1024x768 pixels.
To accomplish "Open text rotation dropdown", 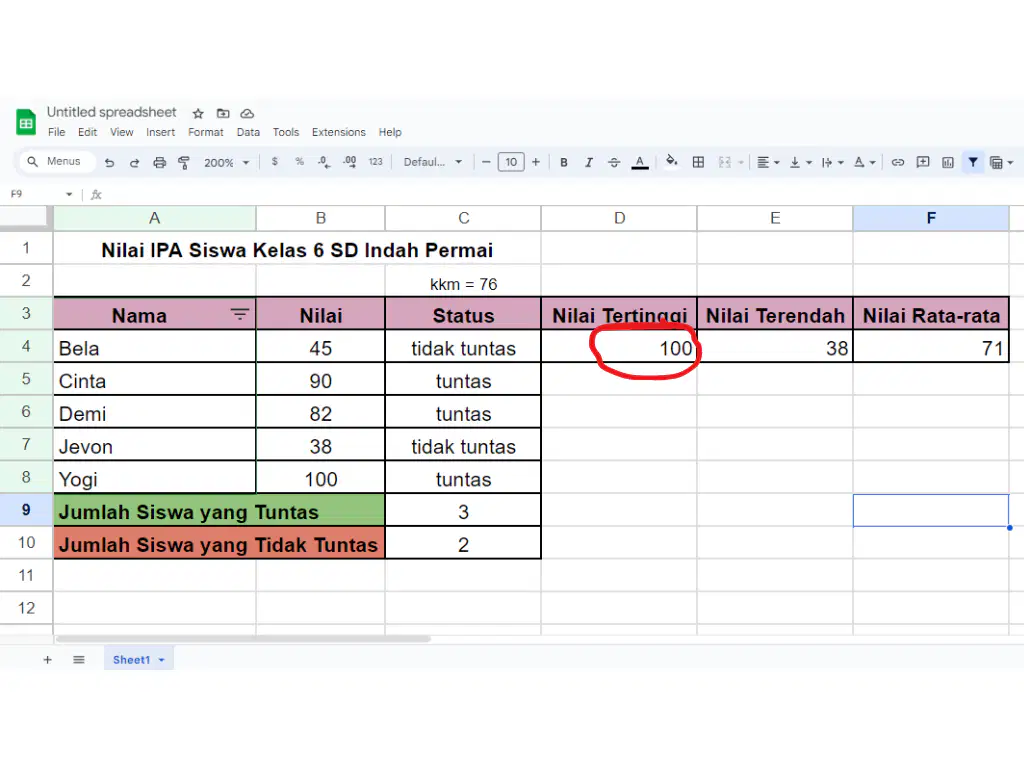I will pyautogui.click(x=864, y=162).
